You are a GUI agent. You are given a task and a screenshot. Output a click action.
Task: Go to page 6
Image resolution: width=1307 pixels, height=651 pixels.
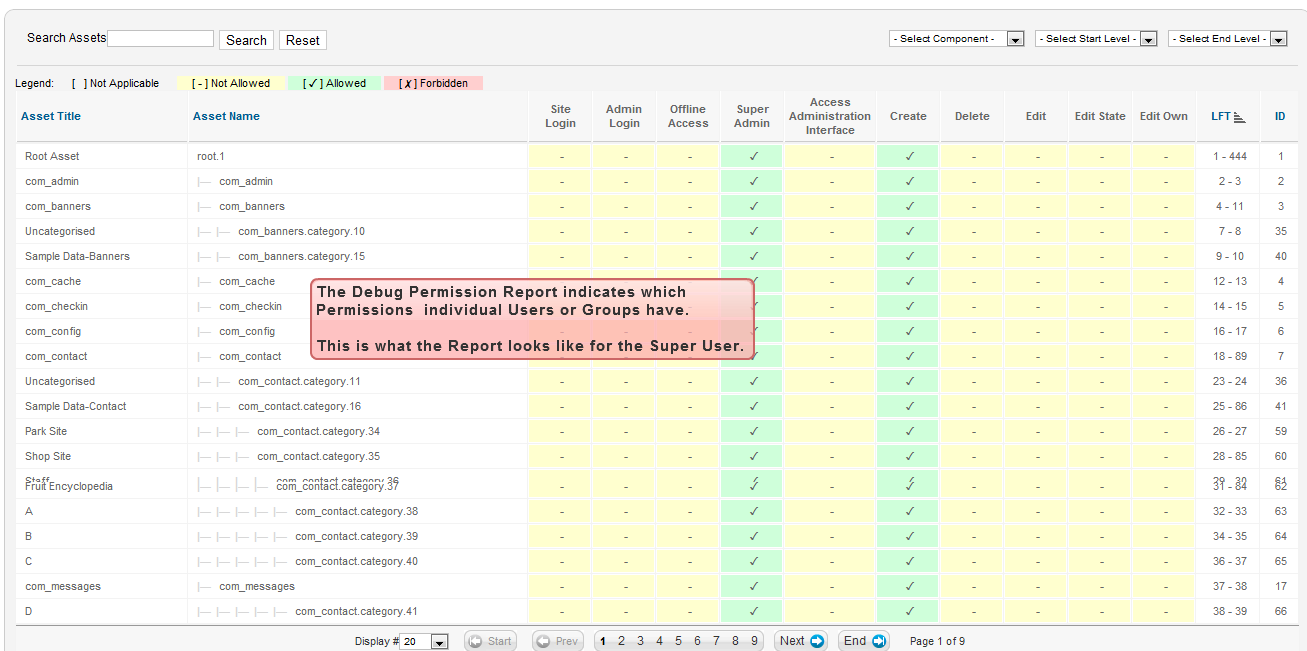coord(697,641)
